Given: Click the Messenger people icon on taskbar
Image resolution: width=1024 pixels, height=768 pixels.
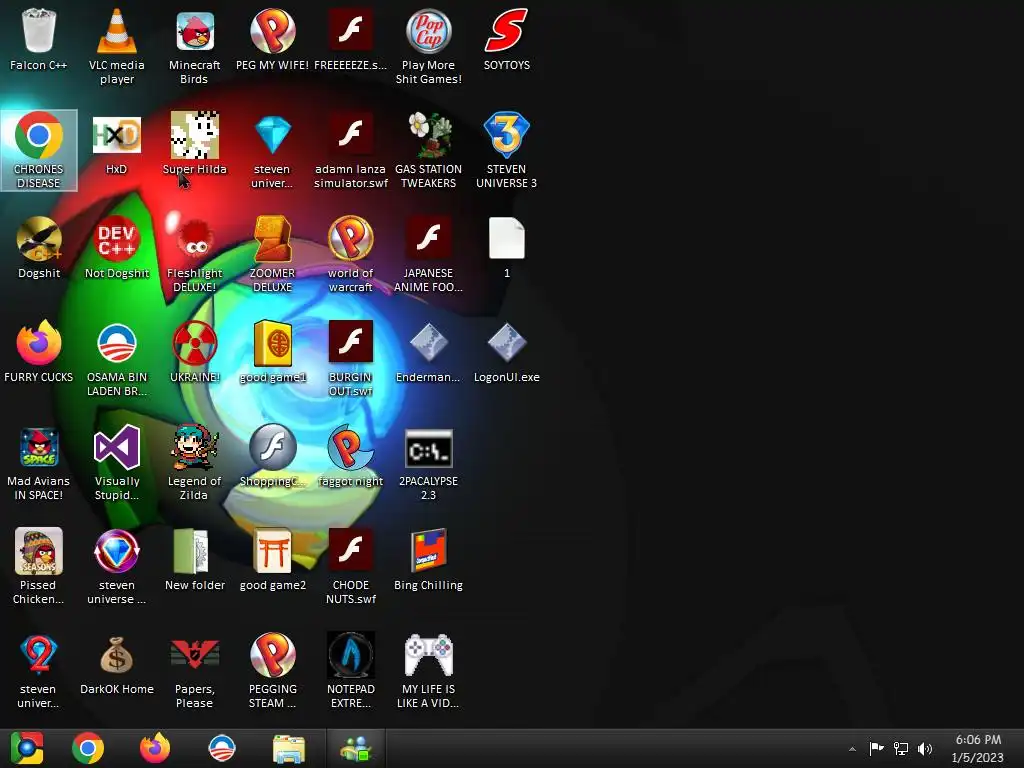Looking at the screenshot, I should [356, 748].
